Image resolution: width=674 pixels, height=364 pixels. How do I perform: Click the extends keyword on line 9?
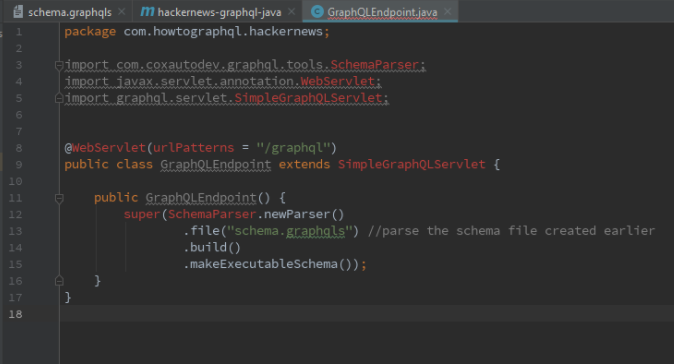click(304, 165)
